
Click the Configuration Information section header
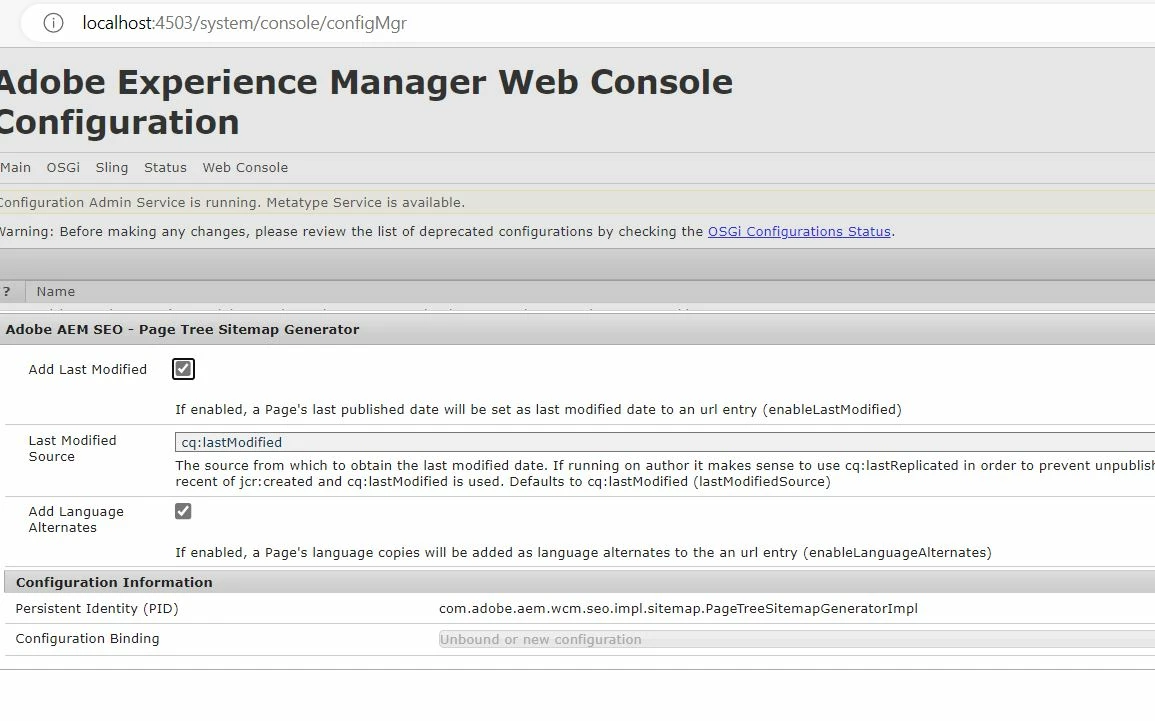point(114,582)
